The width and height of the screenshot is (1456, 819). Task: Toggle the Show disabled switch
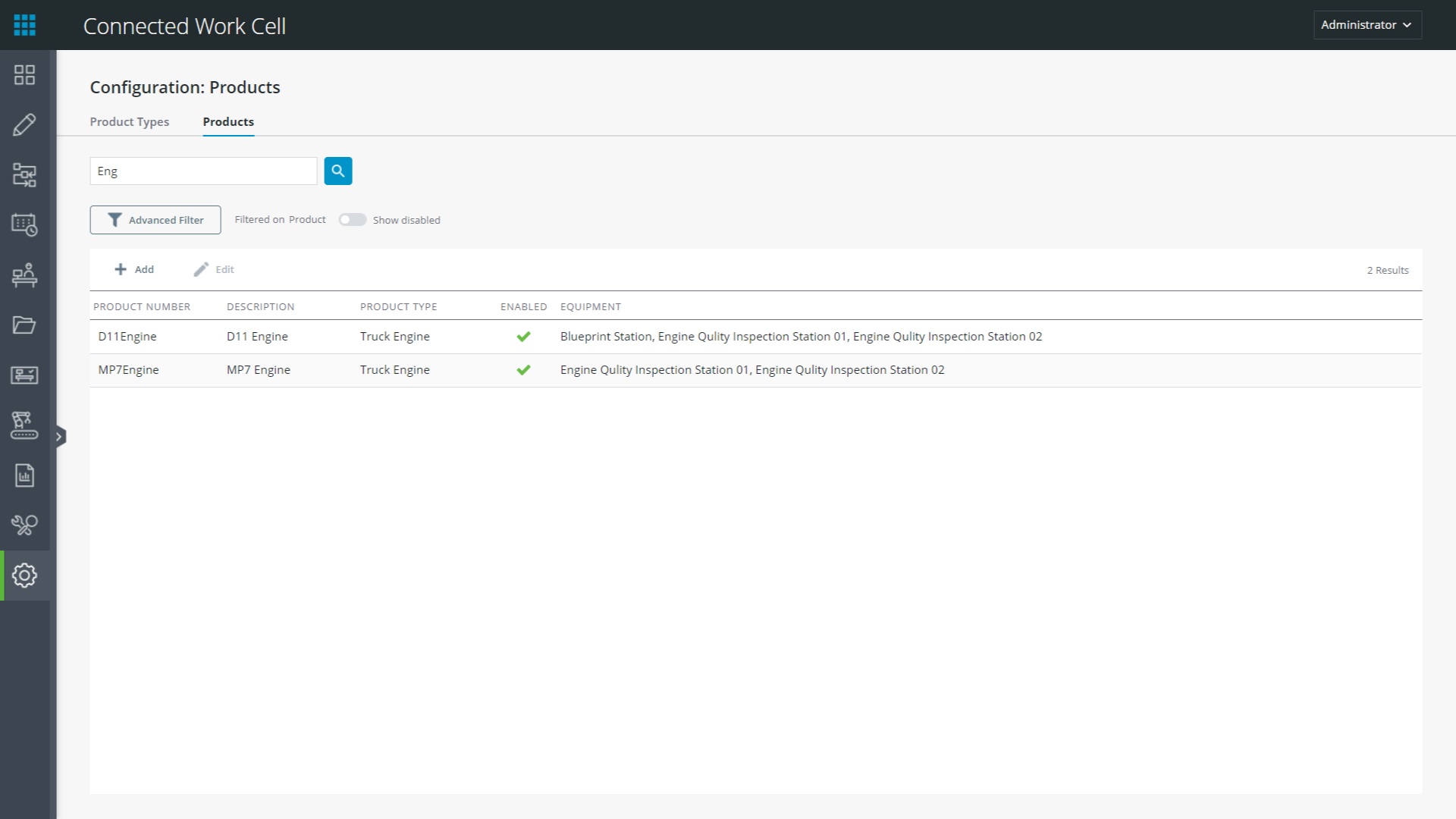[352, 220]
